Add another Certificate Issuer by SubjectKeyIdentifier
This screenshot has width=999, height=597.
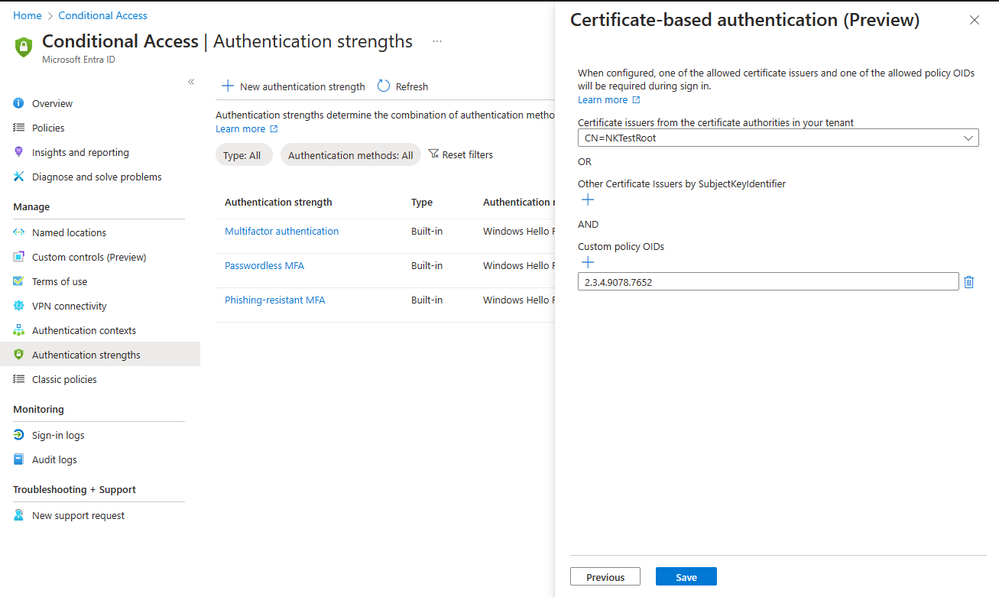[x=587, y=200]
